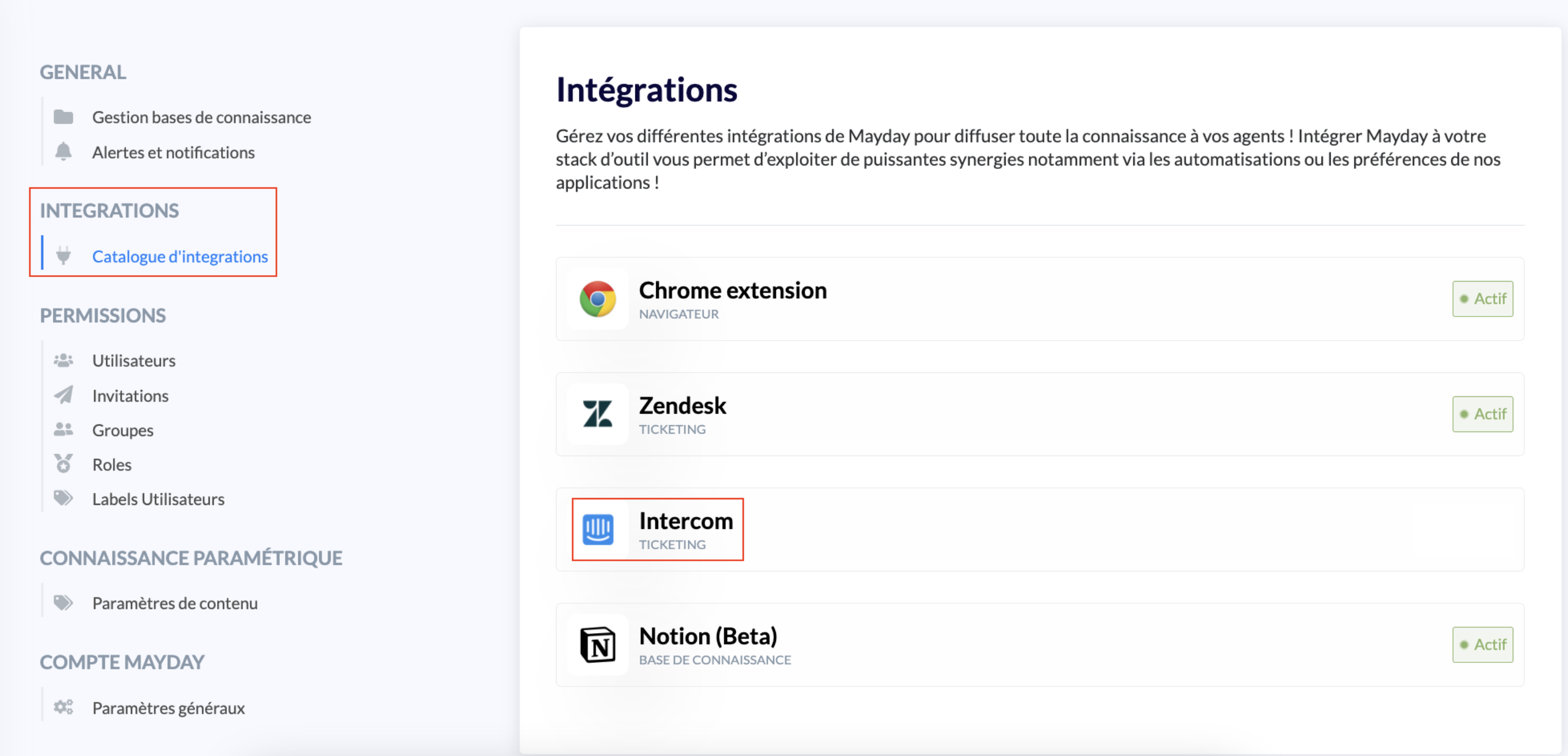The image size is (1568, 756).
Task: Click the Actif badge for Chrome extension
Action: (x=1482, y=299)
